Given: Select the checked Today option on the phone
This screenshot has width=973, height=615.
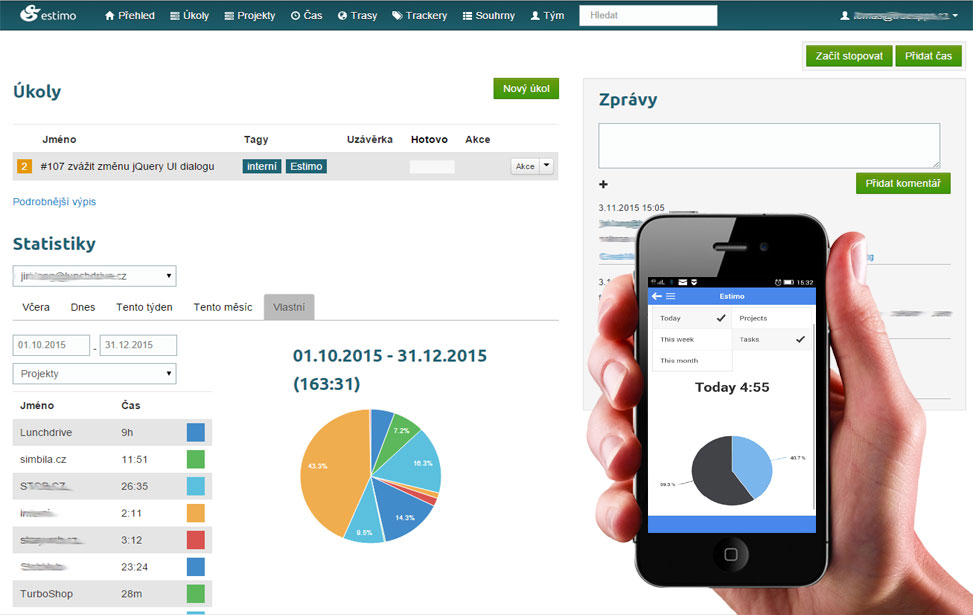Looking at the screenshot, I should tap(691, 318).
